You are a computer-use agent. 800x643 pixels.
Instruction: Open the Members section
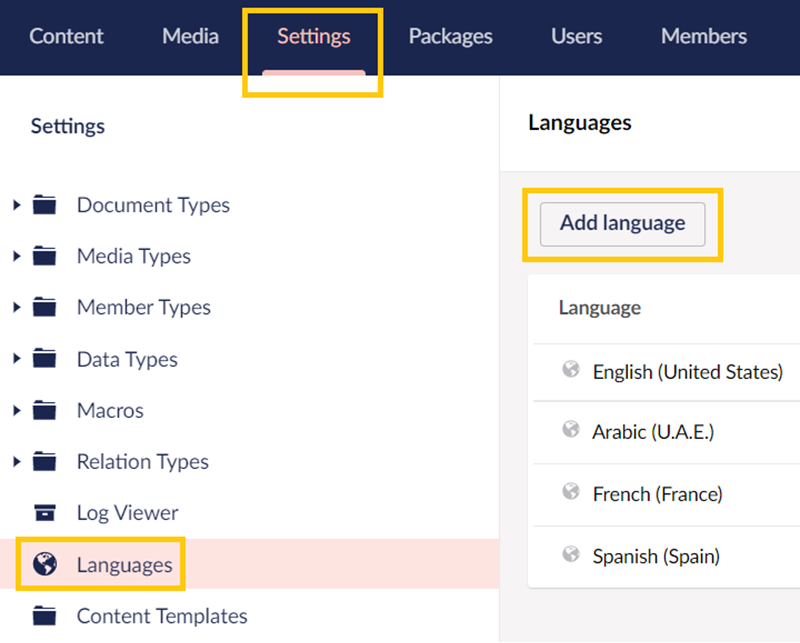703,36
